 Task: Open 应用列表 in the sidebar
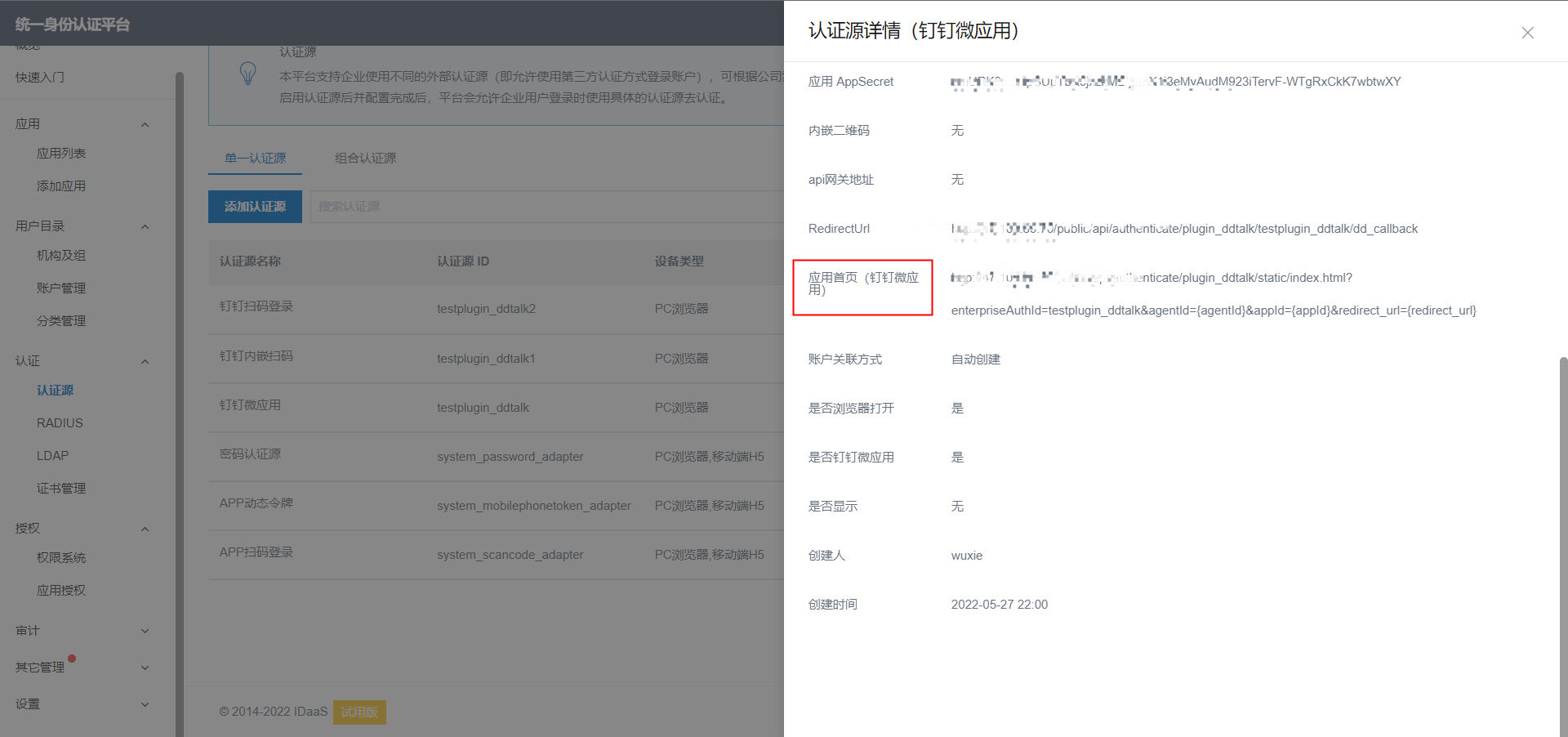(x=61, y=154)
